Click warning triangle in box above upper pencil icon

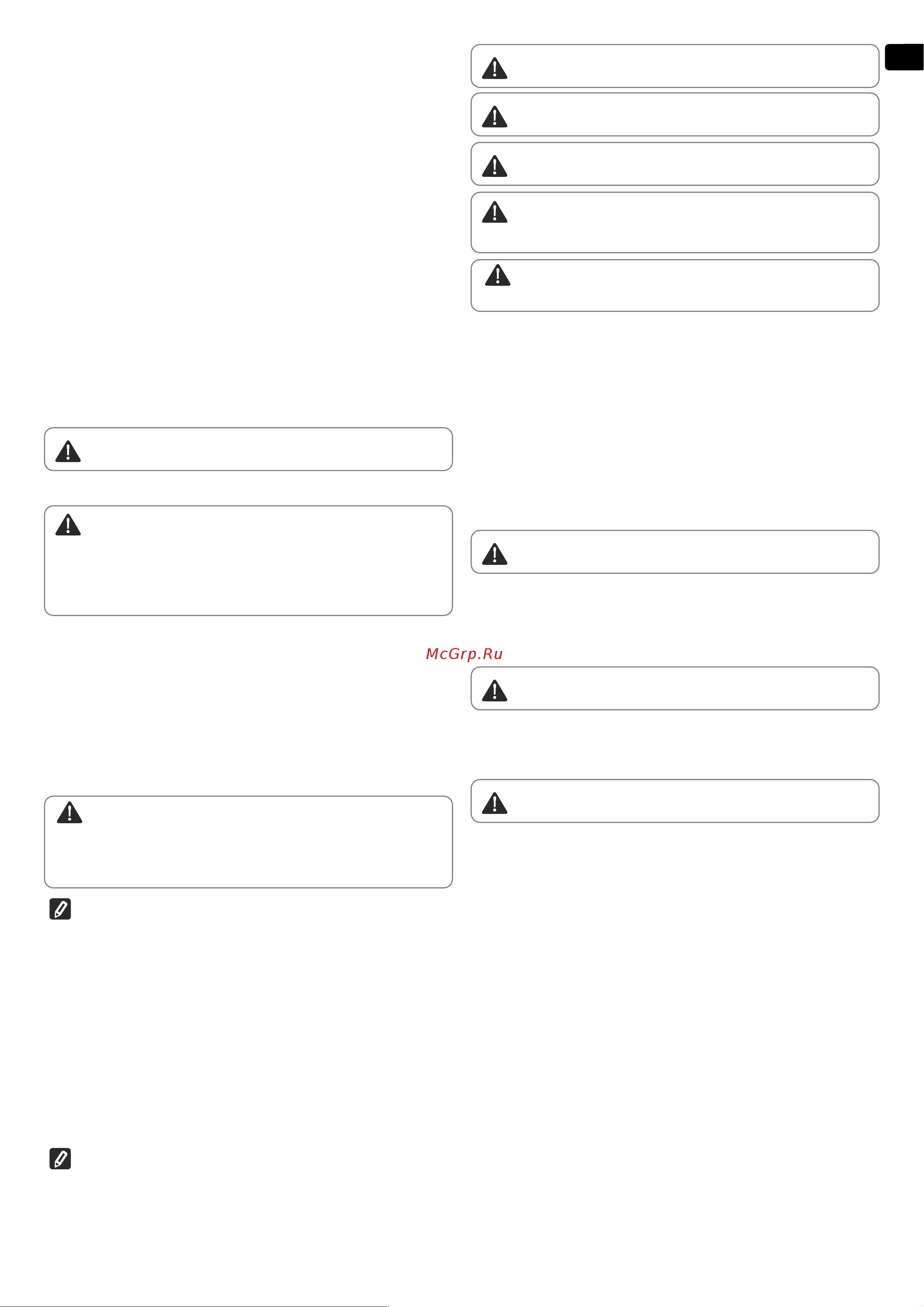tap(69, 812)
